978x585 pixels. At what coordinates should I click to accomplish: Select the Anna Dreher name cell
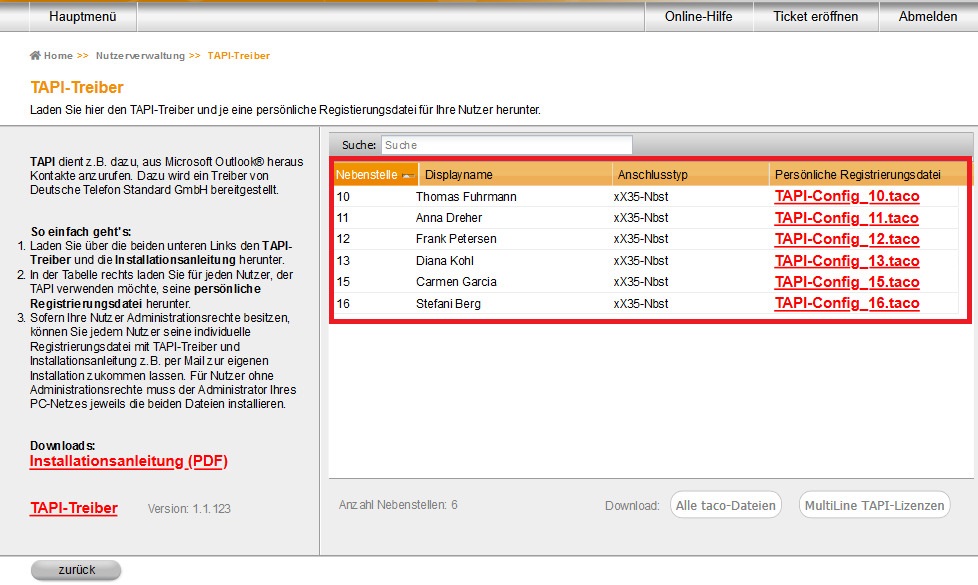click(x=449, y=218)
